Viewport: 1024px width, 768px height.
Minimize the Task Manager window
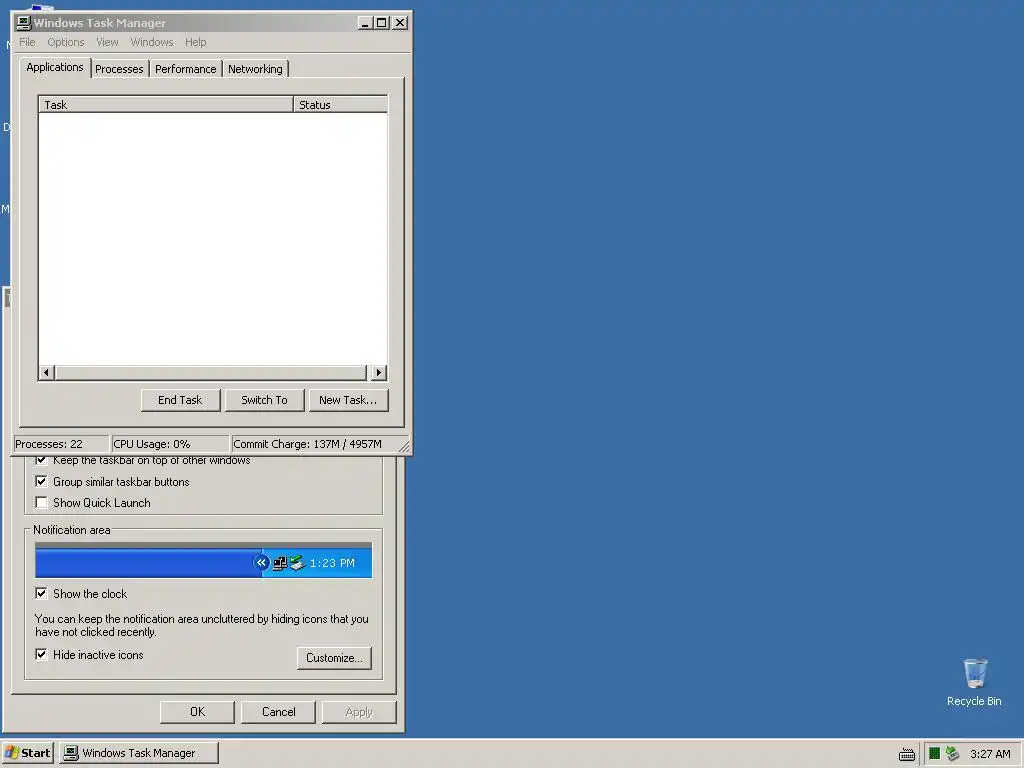[x=366, y=23]
